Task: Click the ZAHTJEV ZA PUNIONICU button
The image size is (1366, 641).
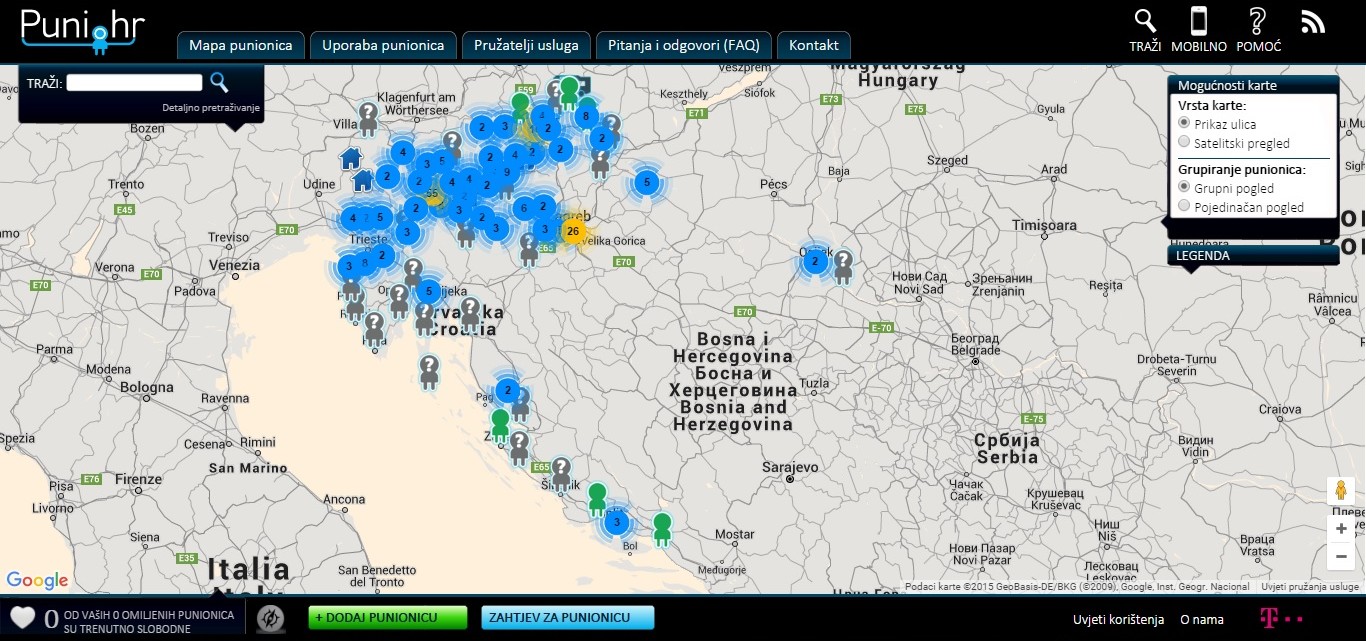Action: pyautogui.click(x=568, y=617)
